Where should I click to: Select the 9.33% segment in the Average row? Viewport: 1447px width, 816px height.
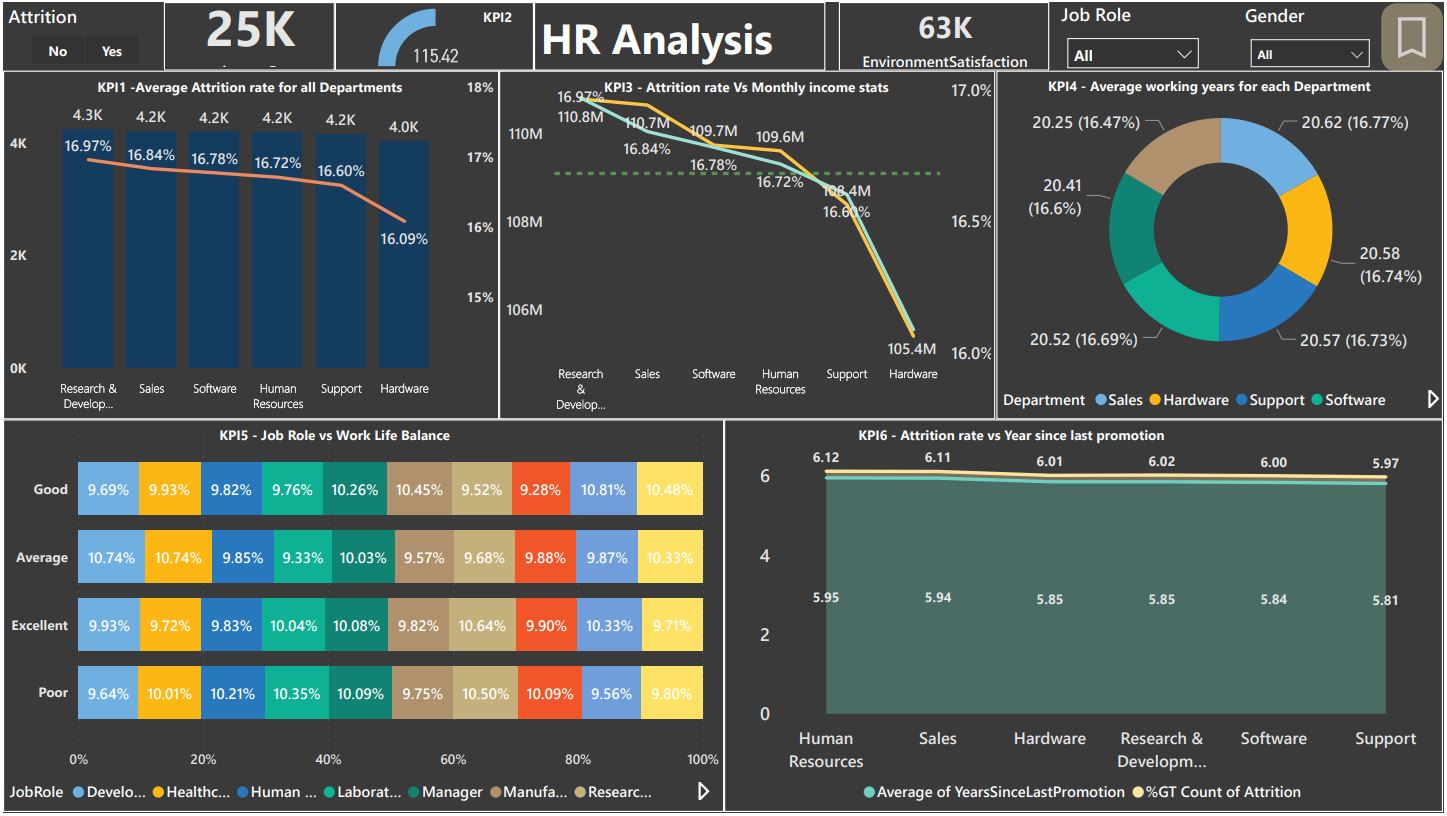coord(303,557)
